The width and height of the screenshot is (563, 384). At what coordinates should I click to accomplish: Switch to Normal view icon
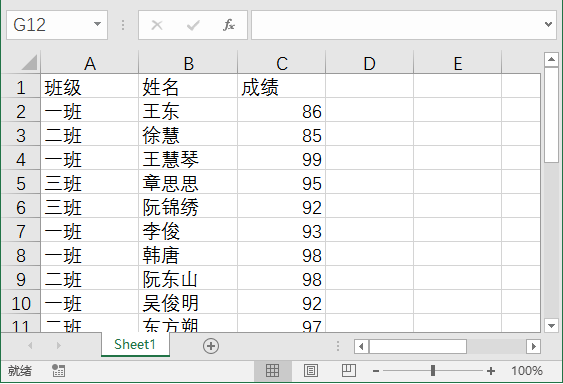click(x=272, y=370)
